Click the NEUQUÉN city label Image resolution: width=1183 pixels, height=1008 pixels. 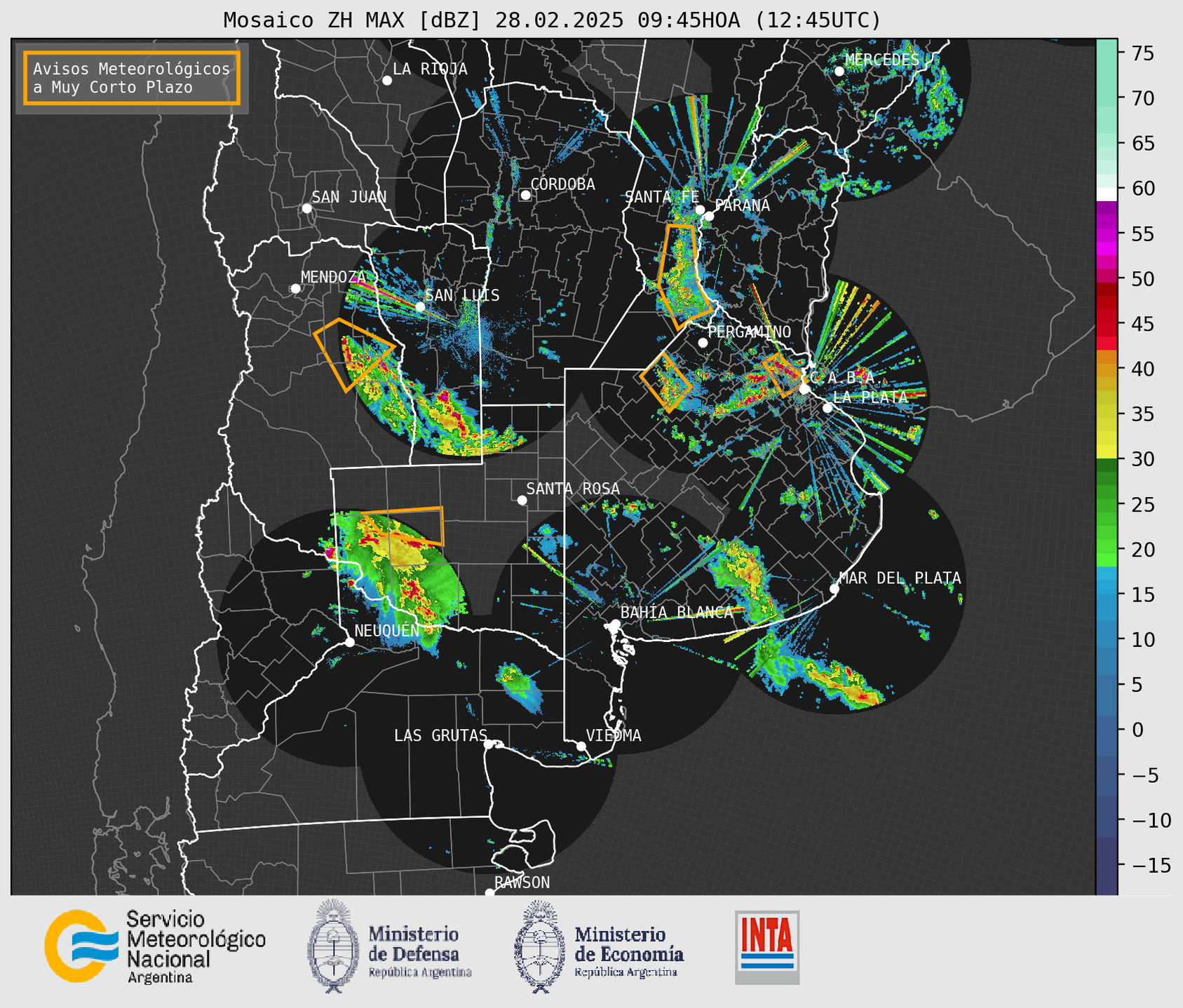point(386,630)
